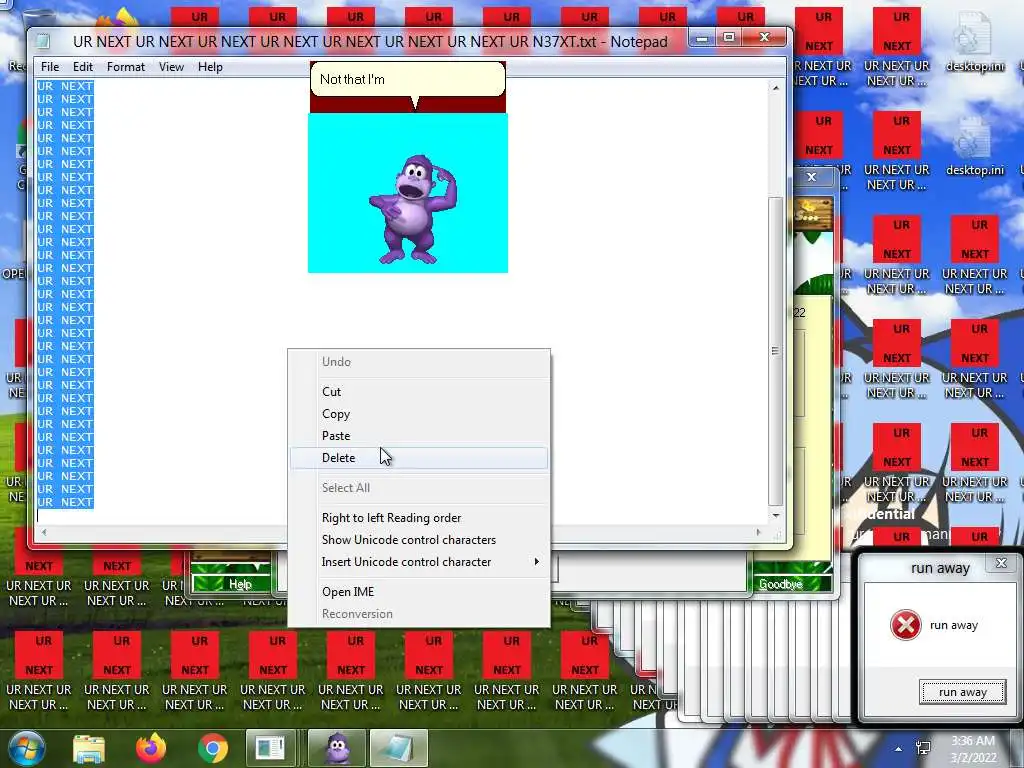The image size is (1024, 768).
Task: Click the BonziBuddy purple gorilla character
Action: point(413,209)
